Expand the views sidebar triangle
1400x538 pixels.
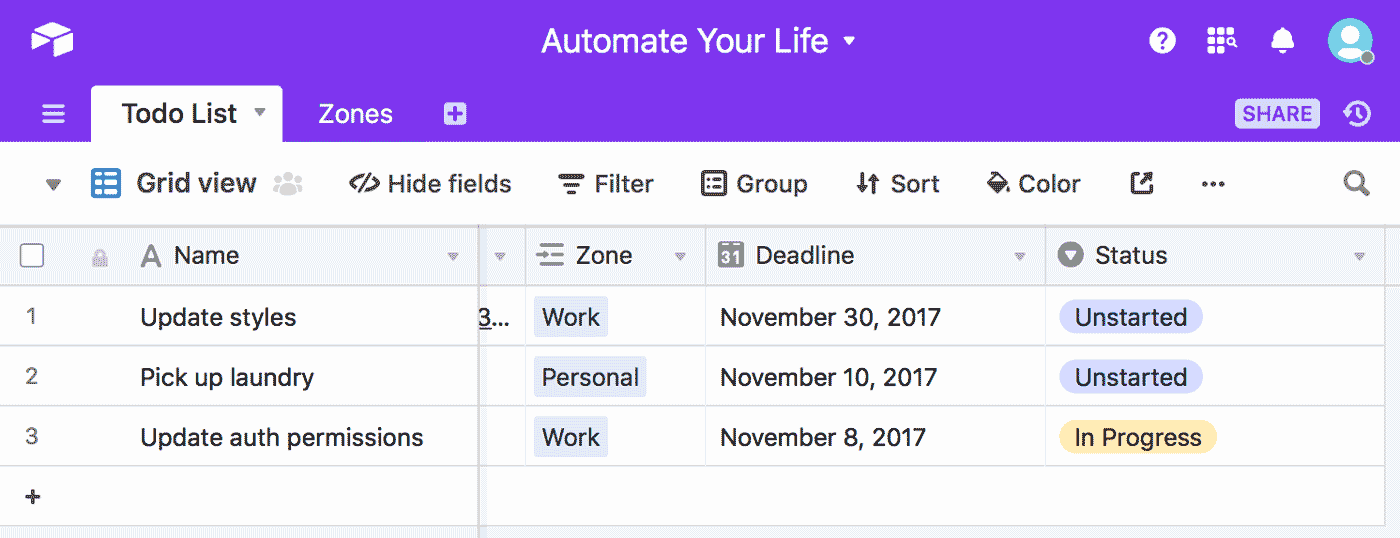coord(54,184)
